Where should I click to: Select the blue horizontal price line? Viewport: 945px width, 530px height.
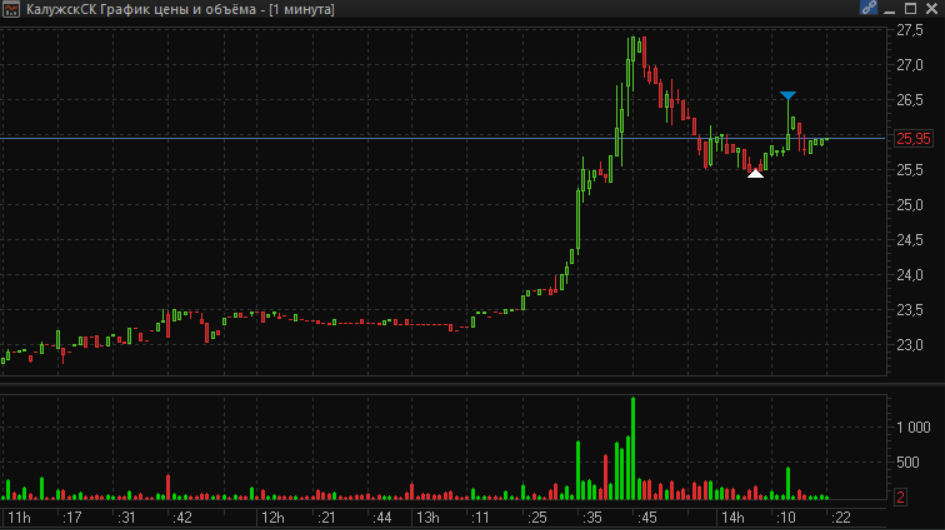click(x=443, y=139)
